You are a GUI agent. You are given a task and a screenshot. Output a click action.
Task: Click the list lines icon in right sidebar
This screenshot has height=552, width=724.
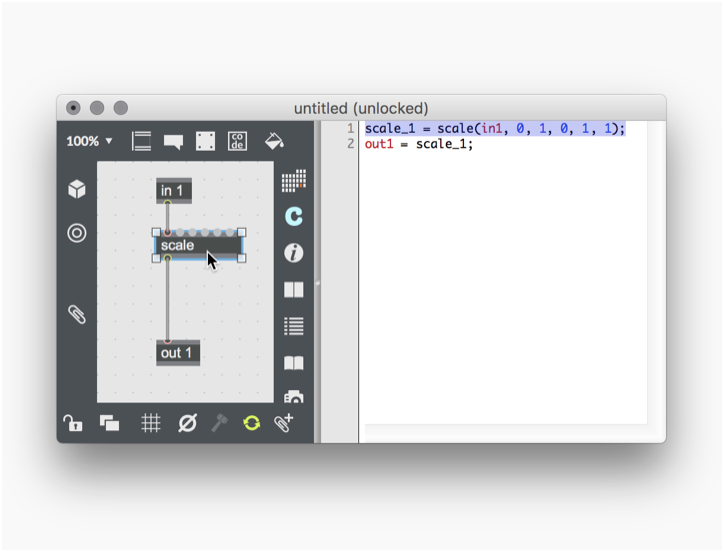click(x=294, y=326)
